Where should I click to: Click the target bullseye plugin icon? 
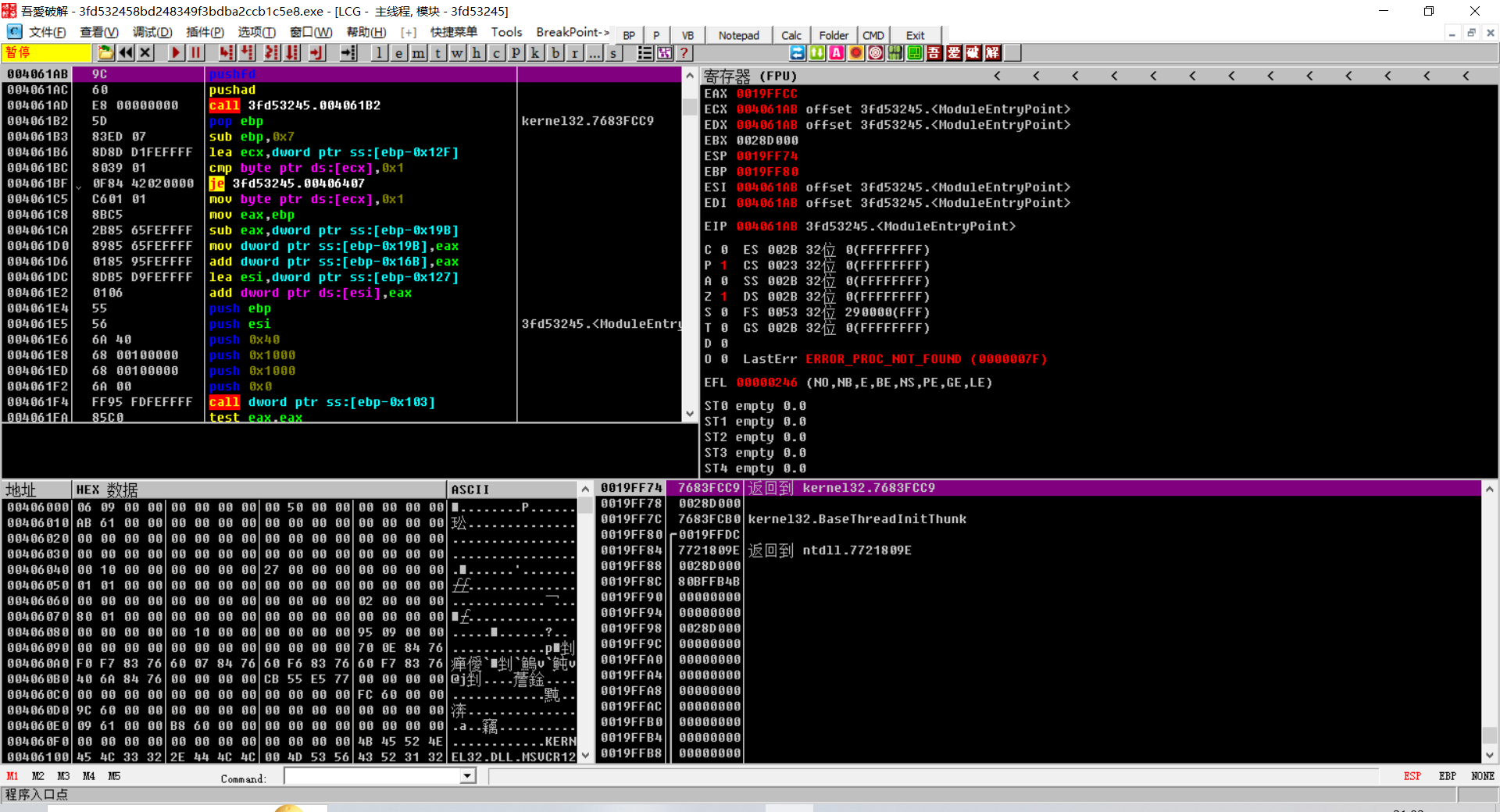tap(875, 52)
